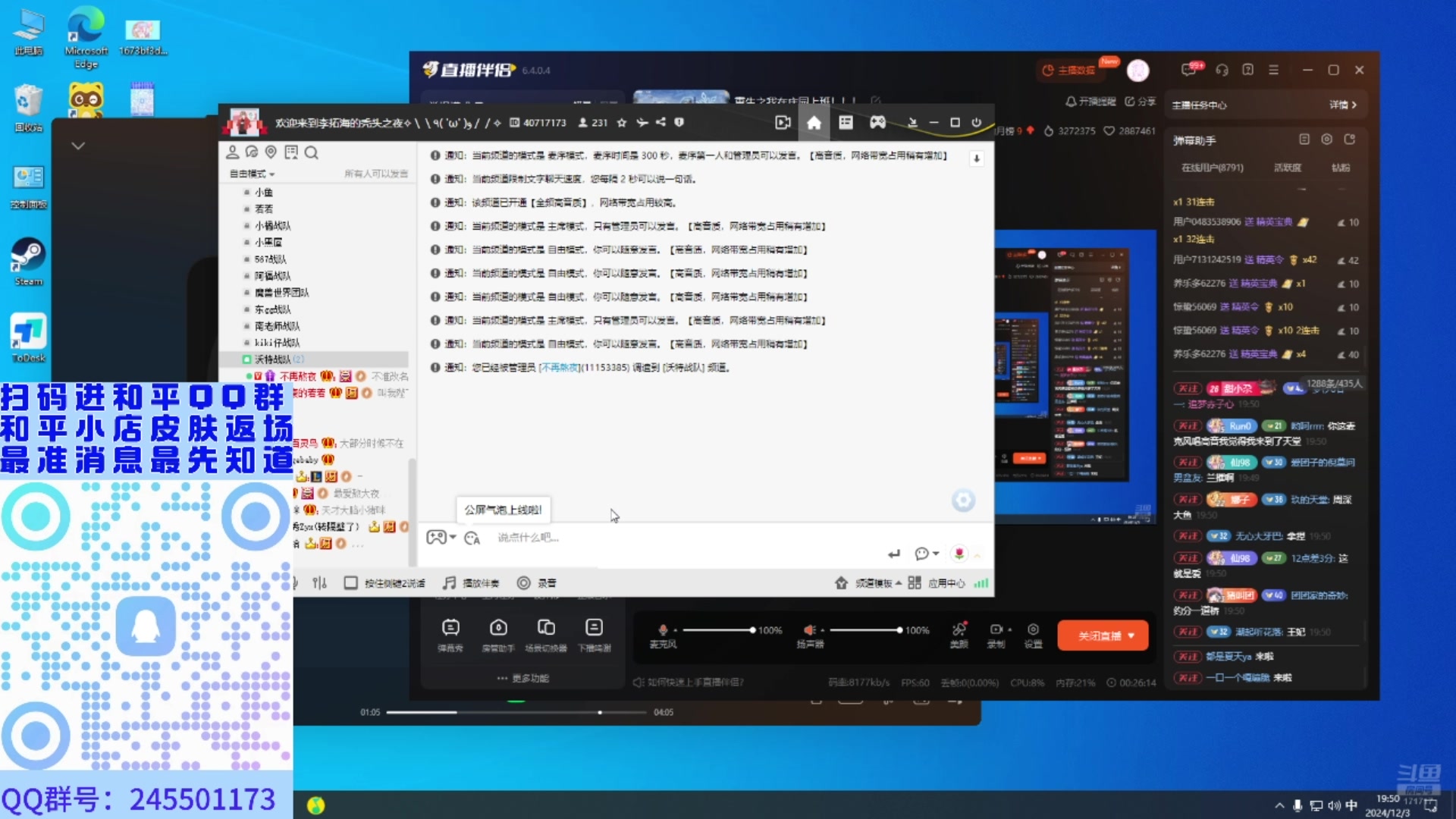
Task: Adjust the 麦克风 volume slider
Action: 718,630
